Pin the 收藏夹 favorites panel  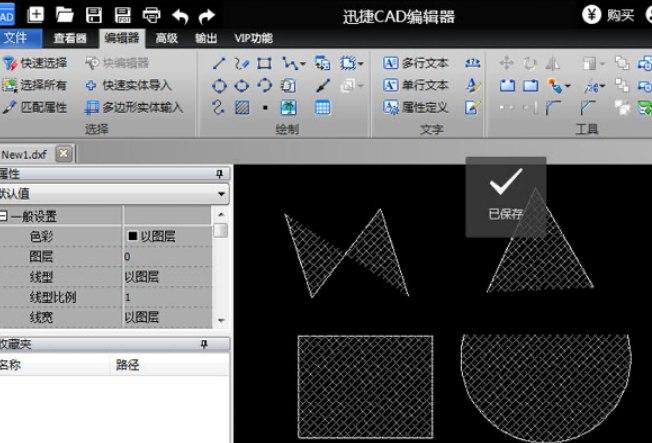click(x=204, y=344)
